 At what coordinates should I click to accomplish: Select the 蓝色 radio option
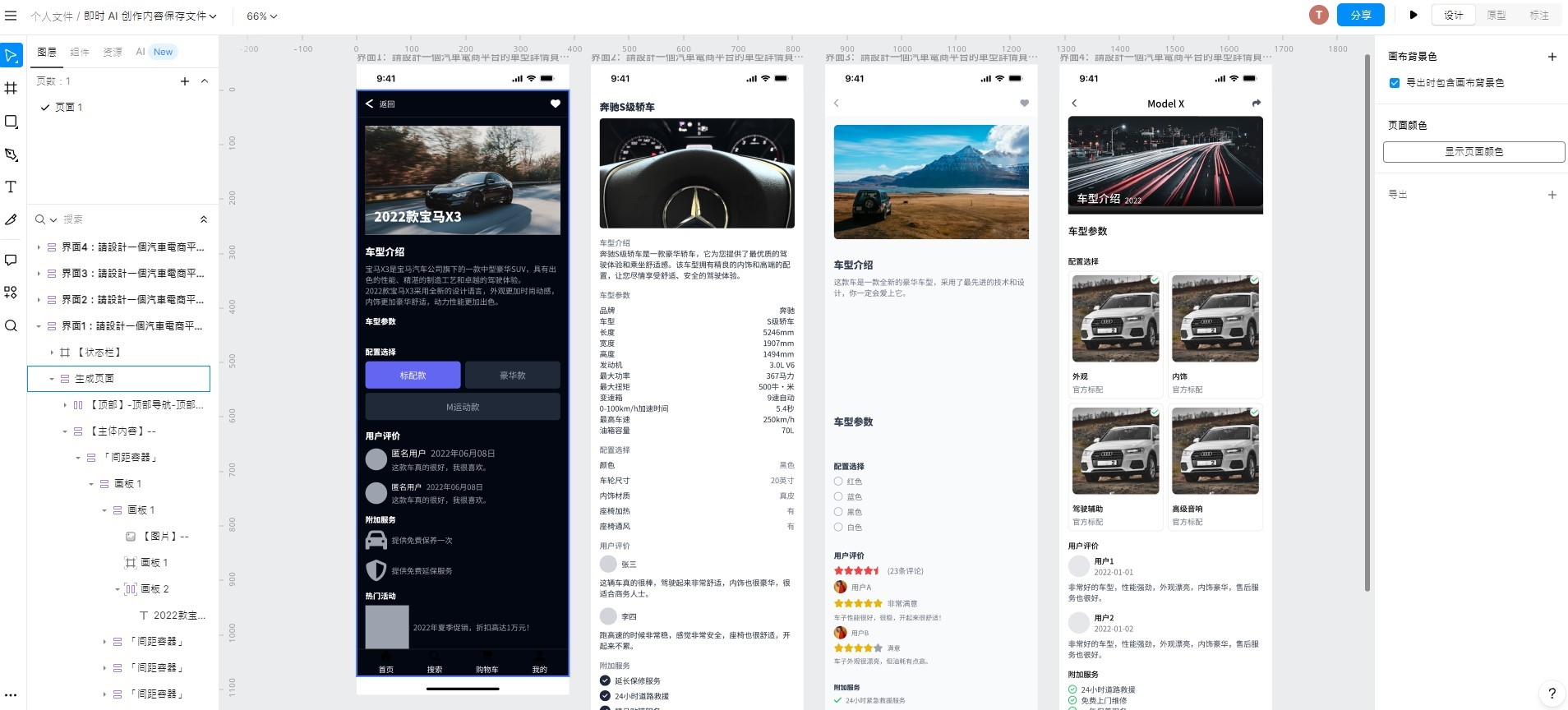(x=838, y=496)
